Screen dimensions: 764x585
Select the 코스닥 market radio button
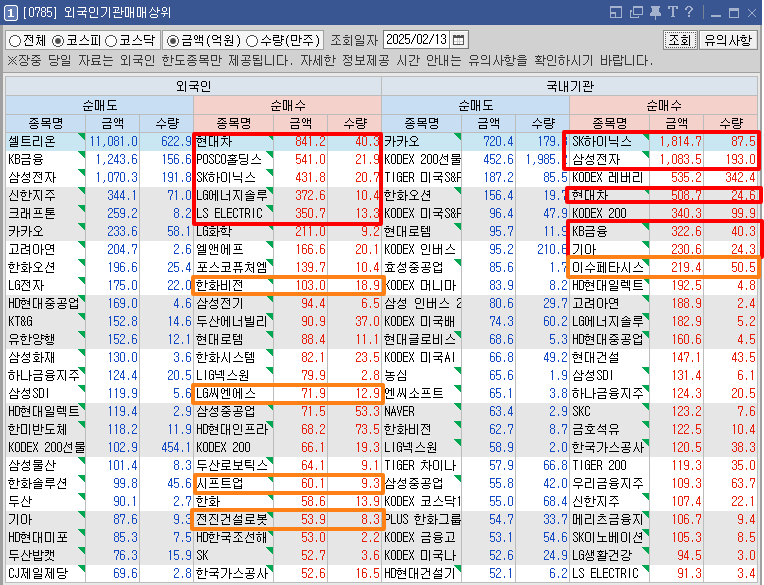(114, 41)
